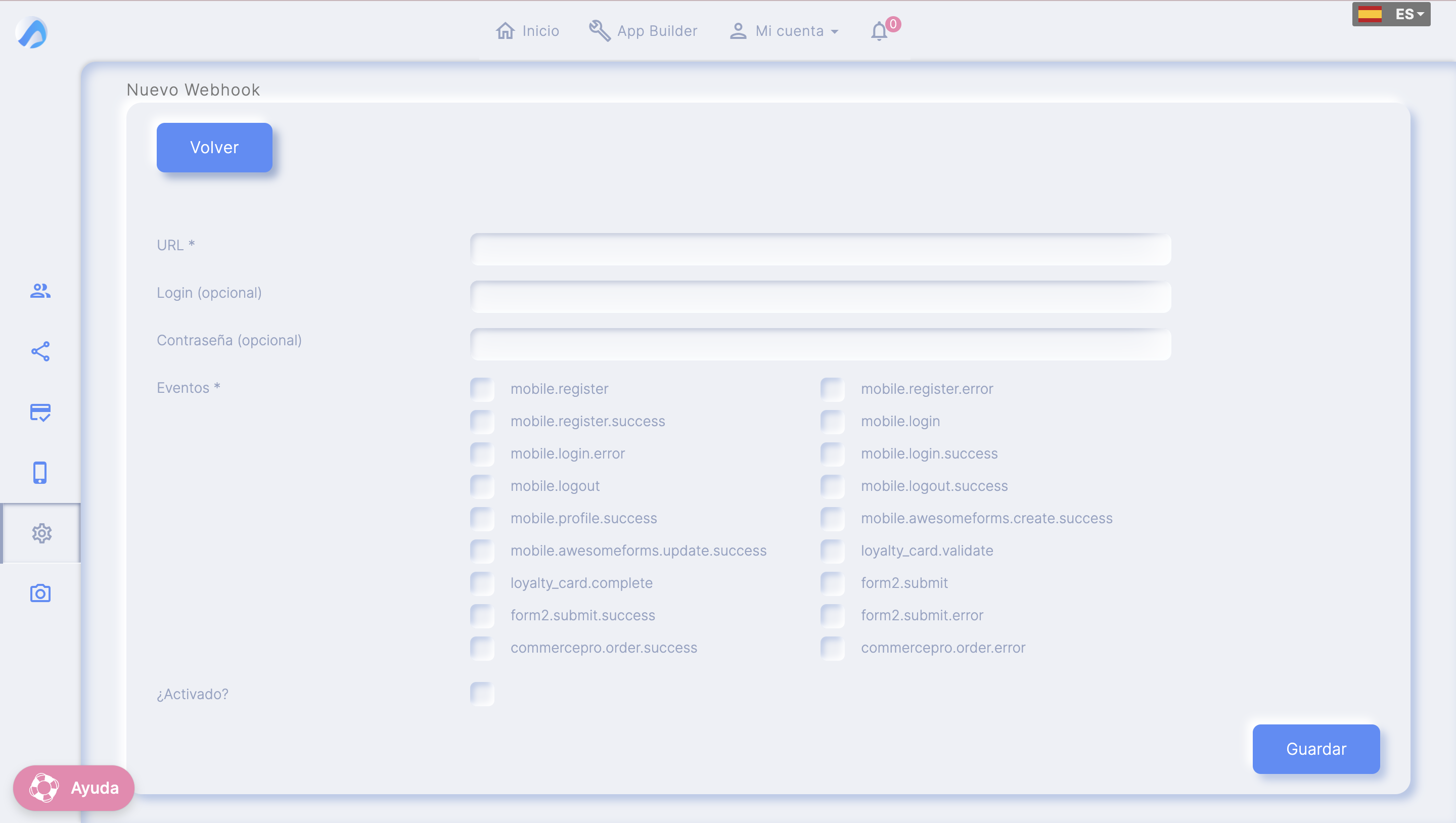Check the mobile.login.error event
The width and height of the screenshot is (1456, 823).
tap(482, 453)
